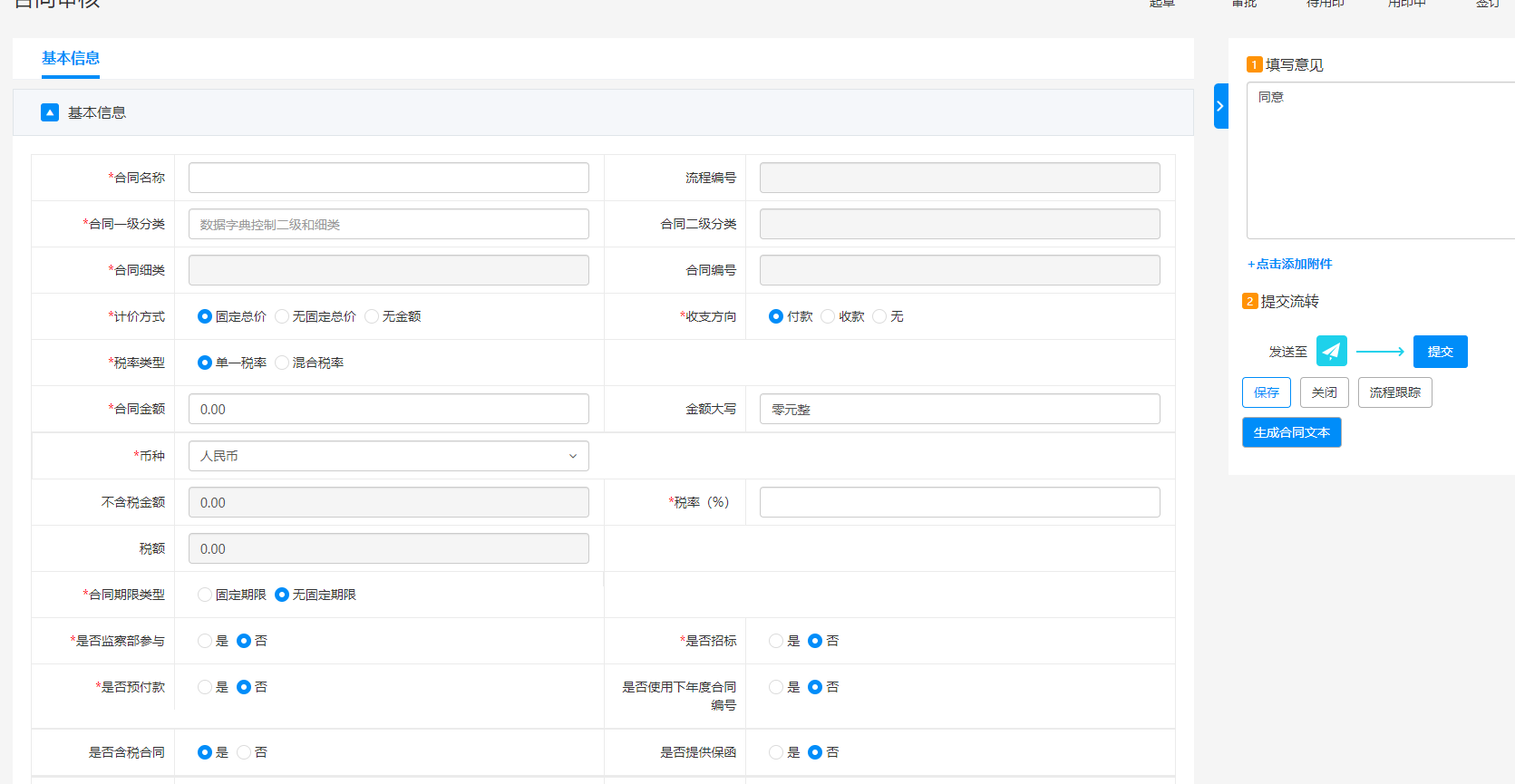Click the disabled 合同编号 field
1515x784 pixels.
pos(959,270)
